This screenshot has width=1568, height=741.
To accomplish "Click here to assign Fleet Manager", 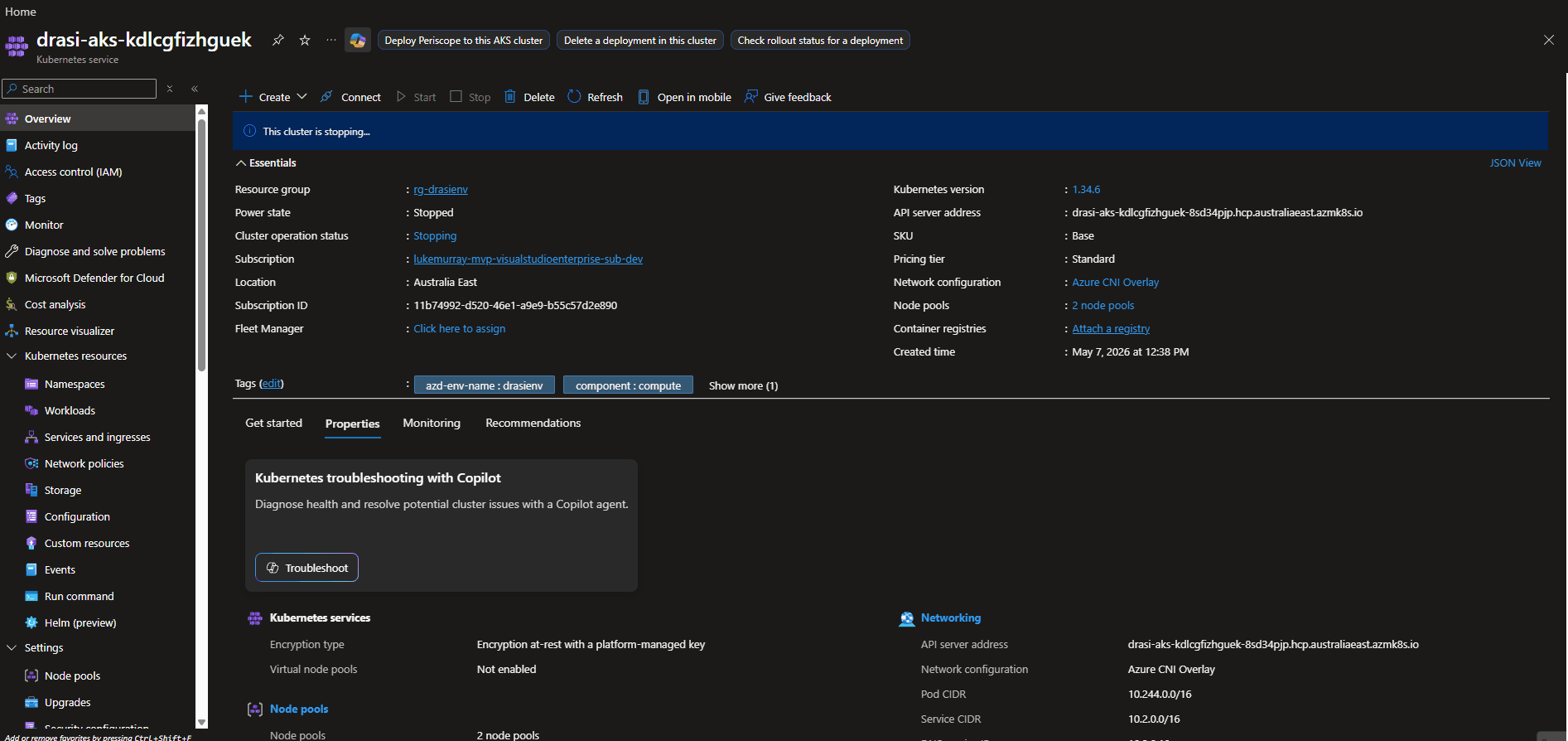I will 459,329.
